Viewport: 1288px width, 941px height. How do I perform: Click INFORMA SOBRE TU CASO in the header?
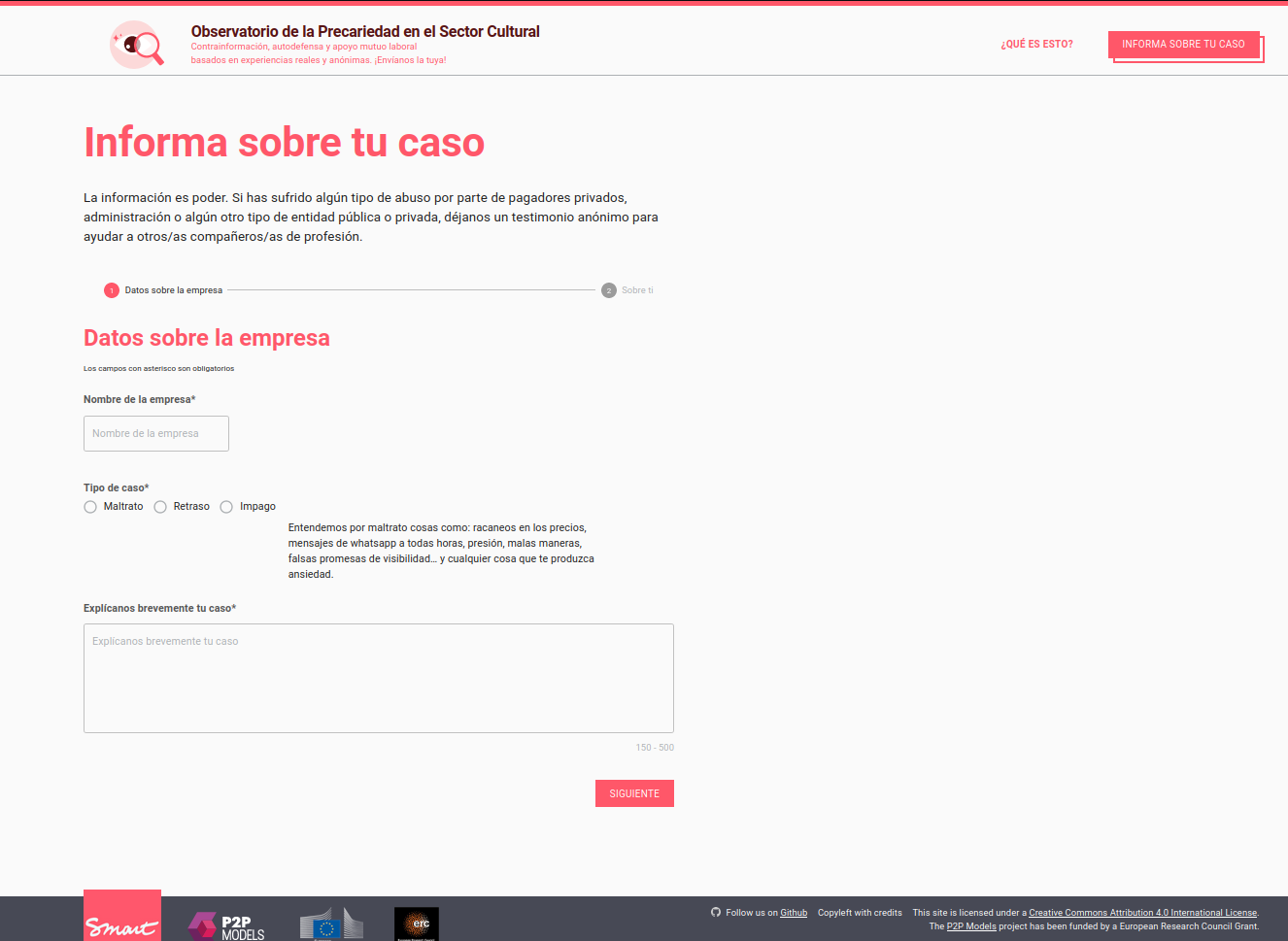pos(1185,44)
